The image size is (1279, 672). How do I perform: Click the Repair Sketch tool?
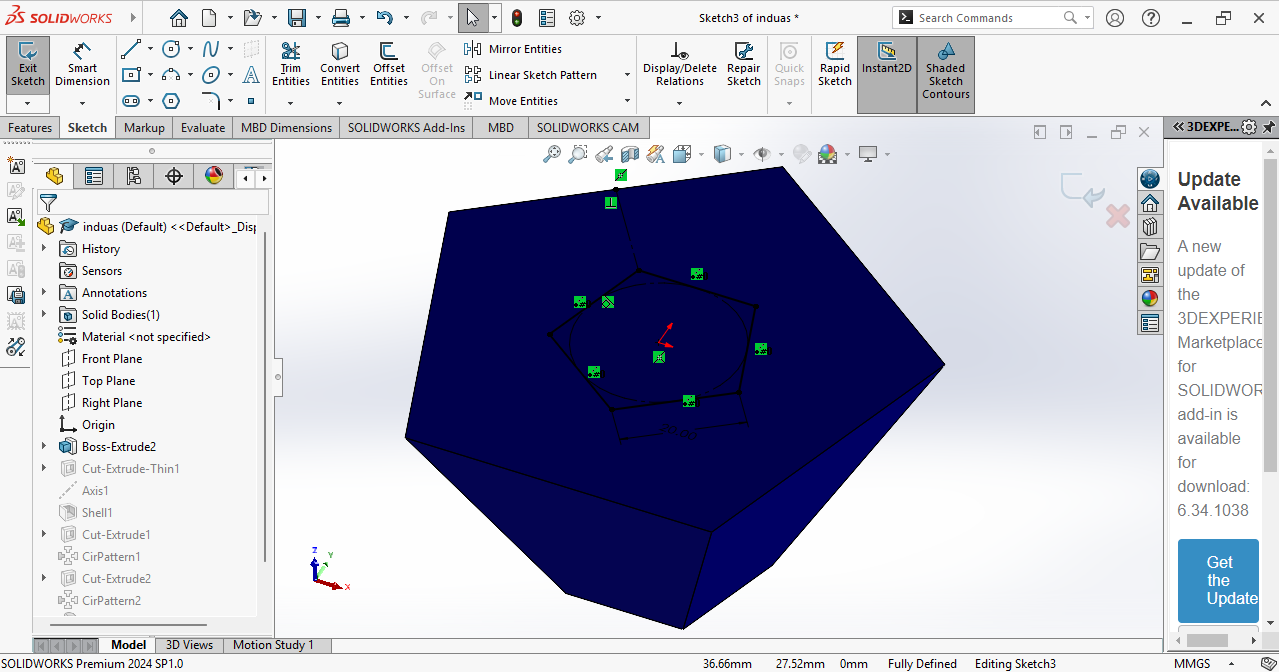(744, 65)
